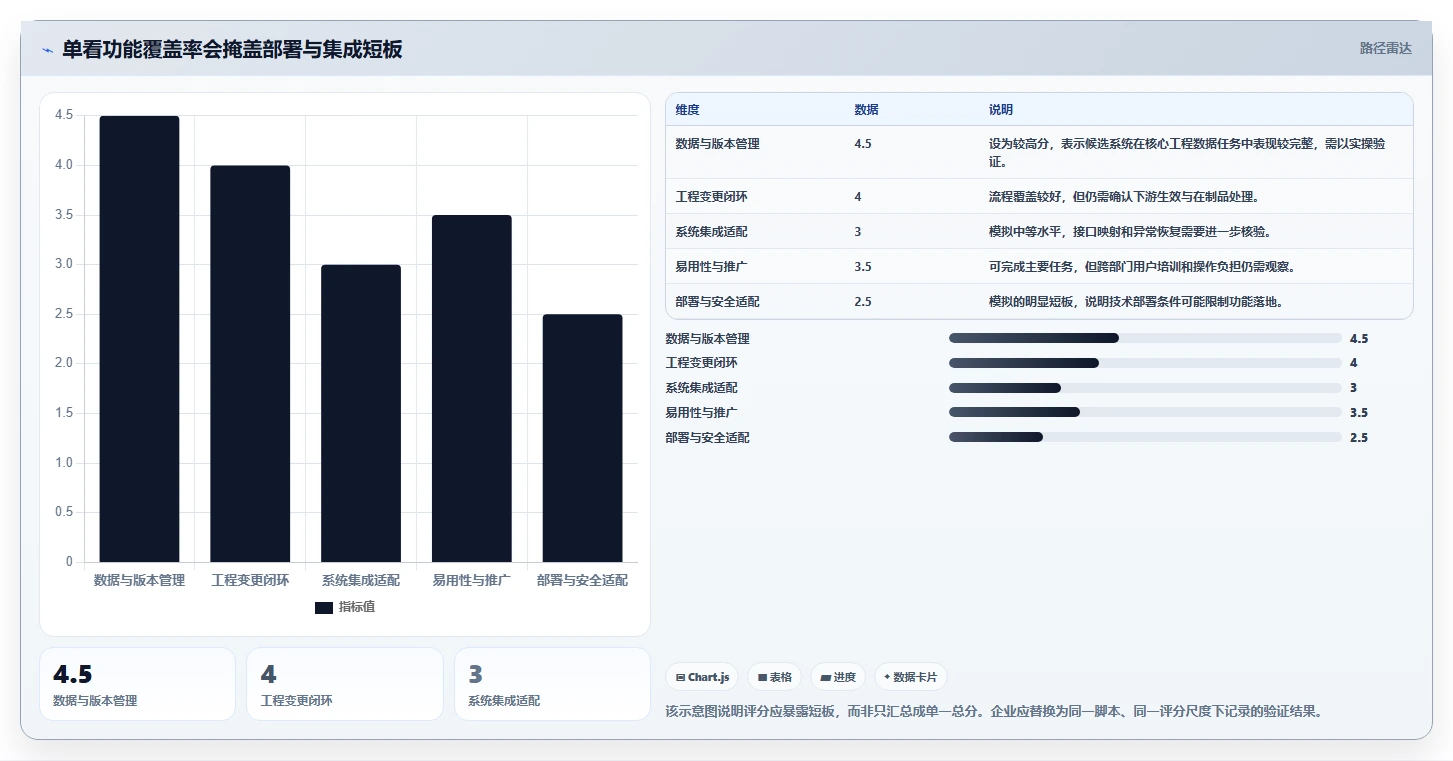Open the 4.5 数据与版本管理 data card
This screenshot has height=761, width=1453.
point(138,684)
